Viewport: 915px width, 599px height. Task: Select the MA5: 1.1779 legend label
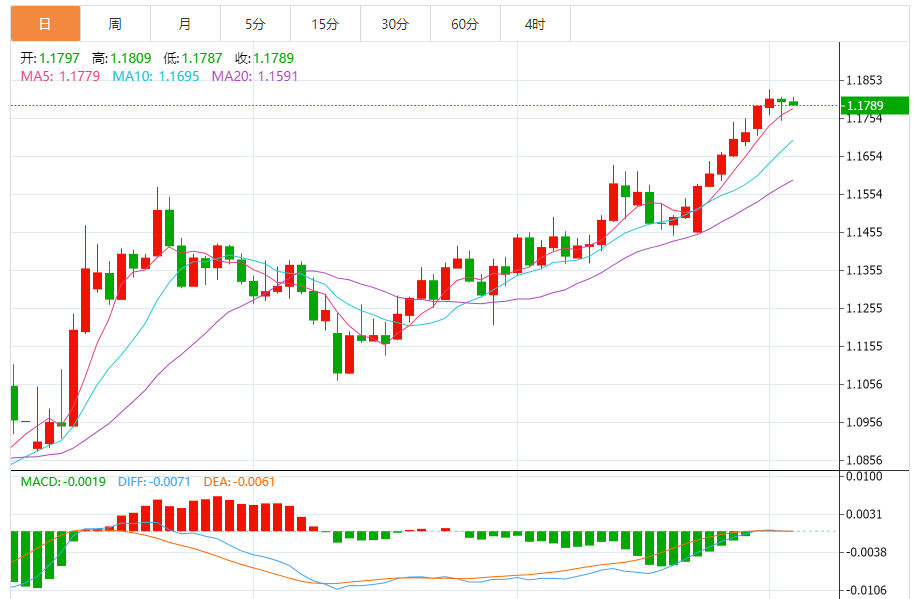(x=60, y=76)
